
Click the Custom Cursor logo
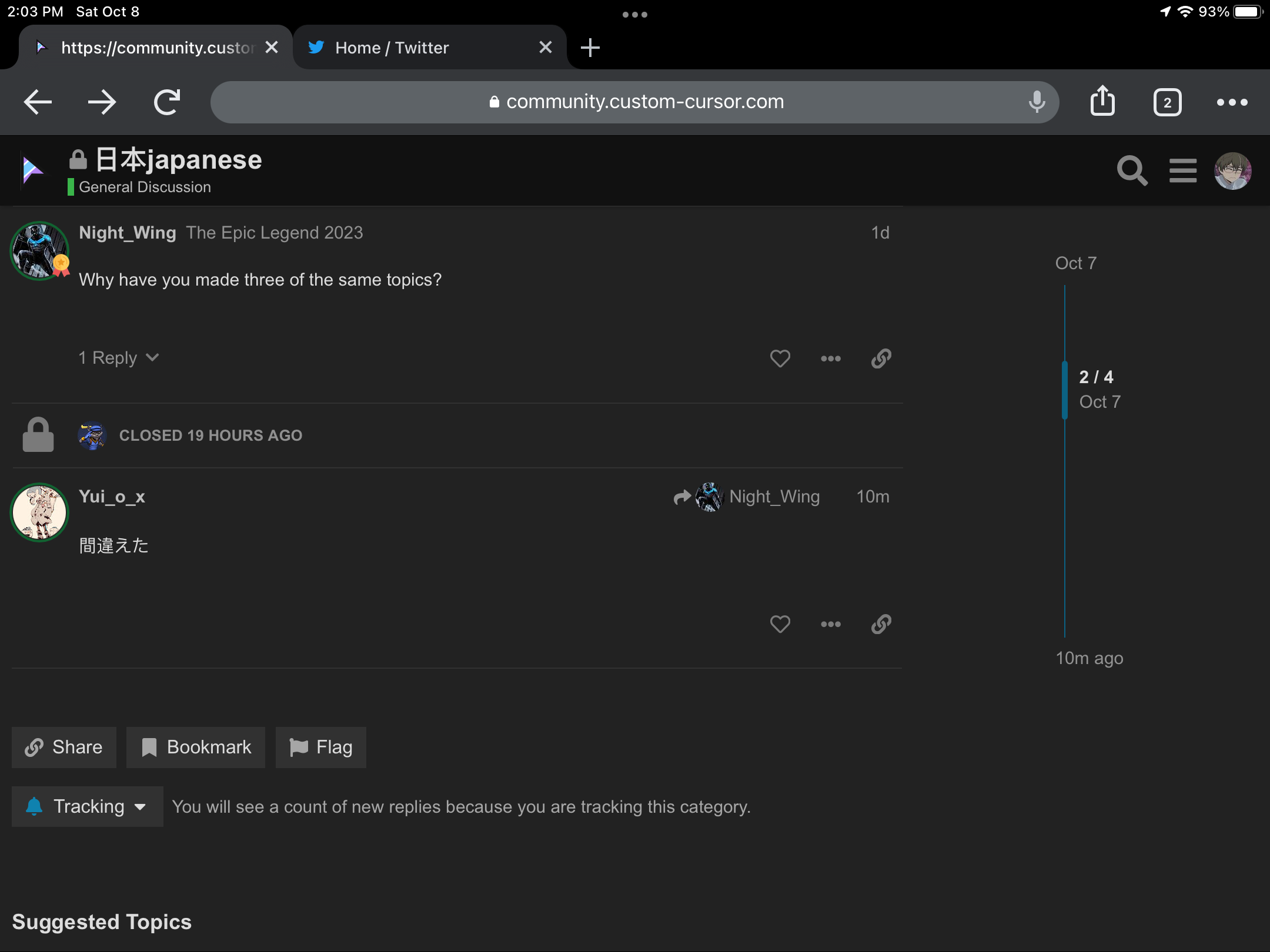[x=32, y=170]
